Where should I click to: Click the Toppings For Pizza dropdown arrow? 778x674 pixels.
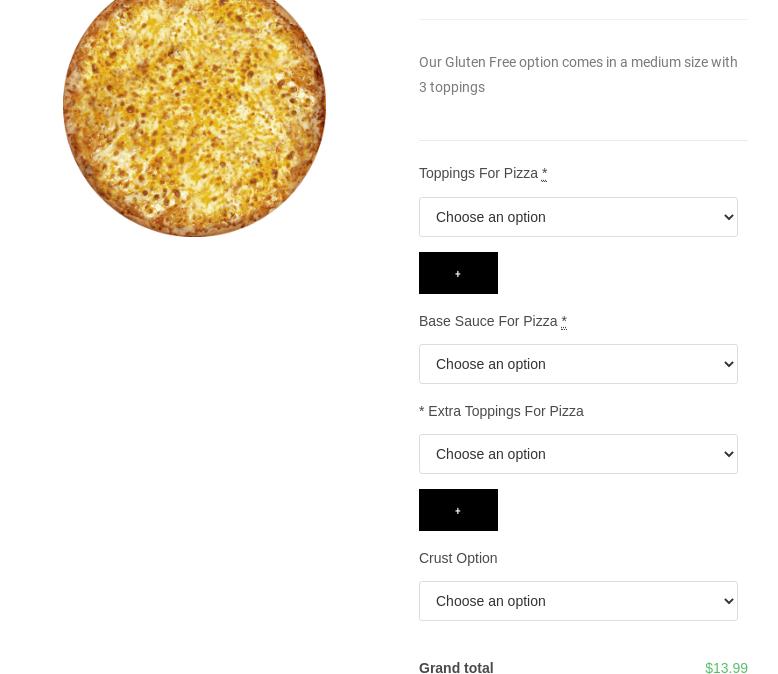(727, 217)
